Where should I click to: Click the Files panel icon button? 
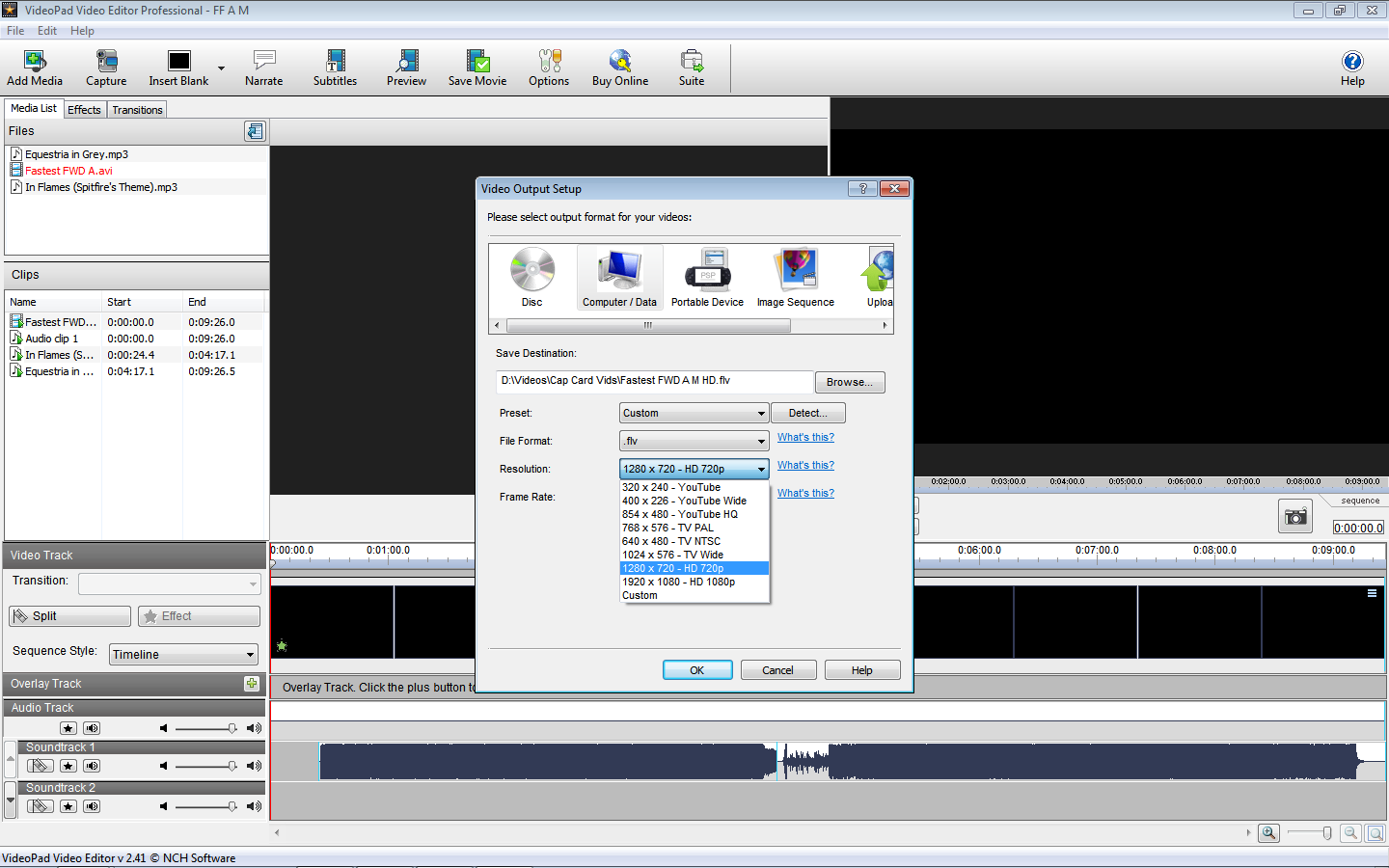pyautogui.click(x=255, y=131)
